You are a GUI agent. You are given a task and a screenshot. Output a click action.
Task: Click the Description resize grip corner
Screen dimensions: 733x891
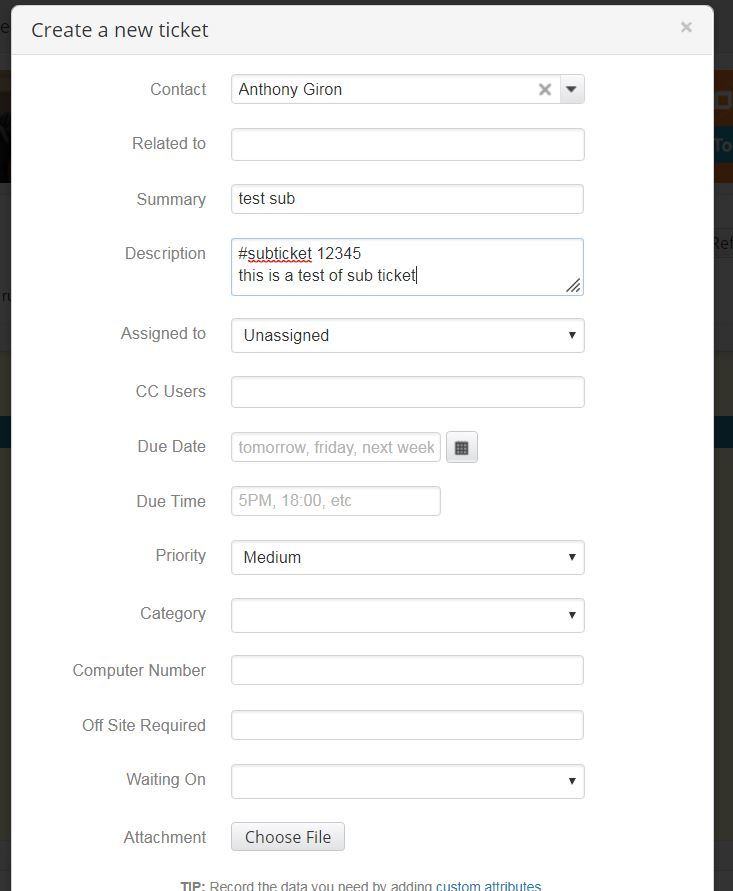tap(574, 288)
